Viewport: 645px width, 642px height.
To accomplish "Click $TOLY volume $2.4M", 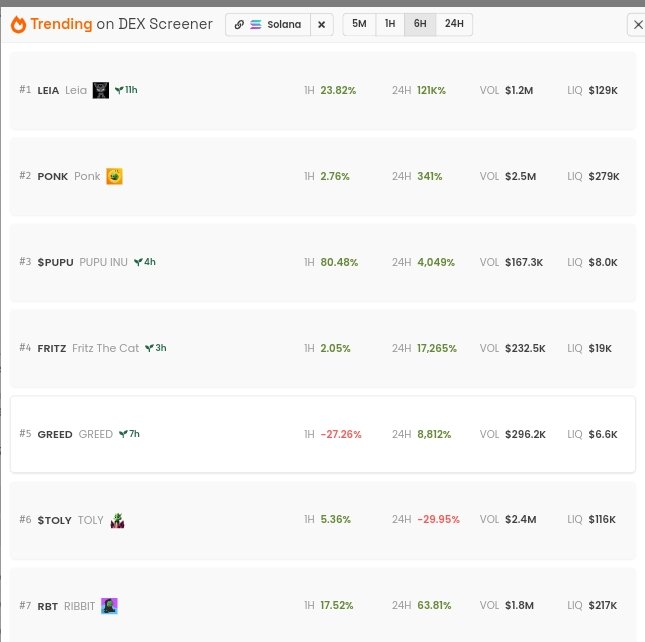I will (521, 519).
